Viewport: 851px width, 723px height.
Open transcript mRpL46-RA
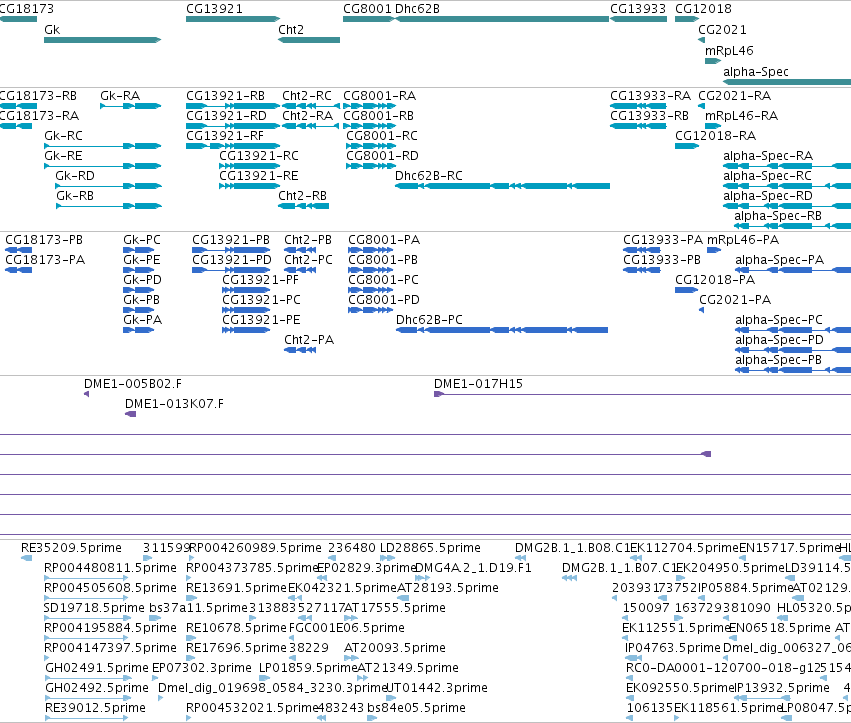741,116
